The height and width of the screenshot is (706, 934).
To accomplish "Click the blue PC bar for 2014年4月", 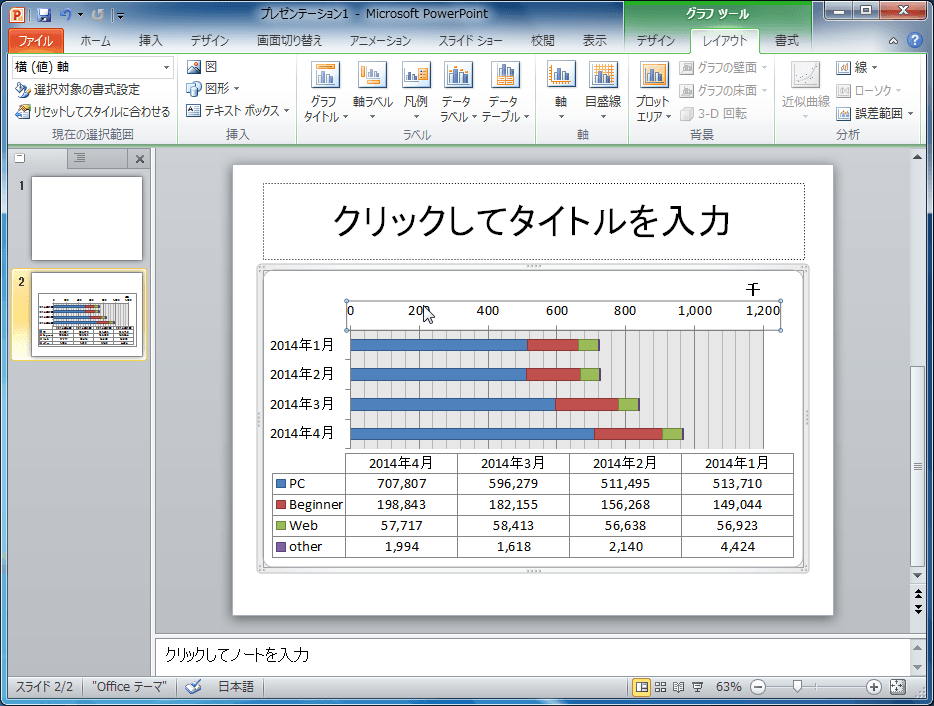I will (472, 434).
